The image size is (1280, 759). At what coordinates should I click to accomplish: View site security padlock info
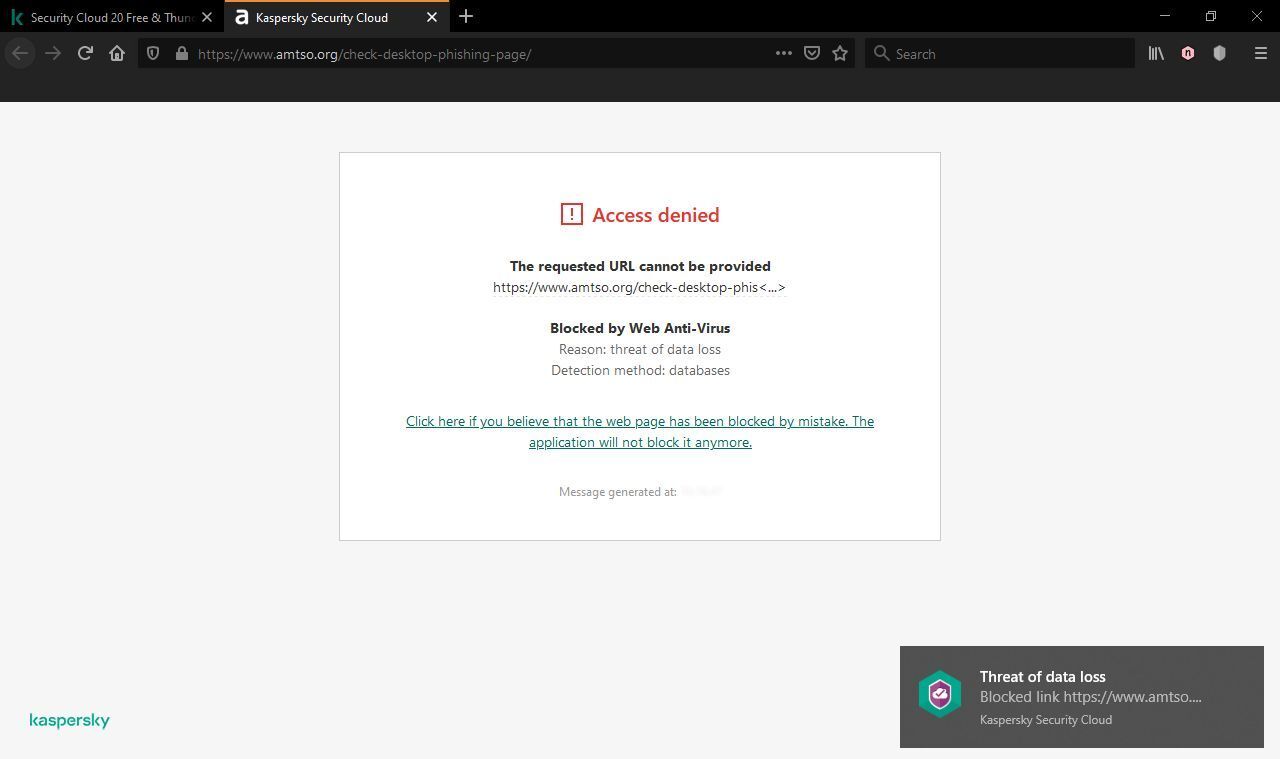point(181,54)
